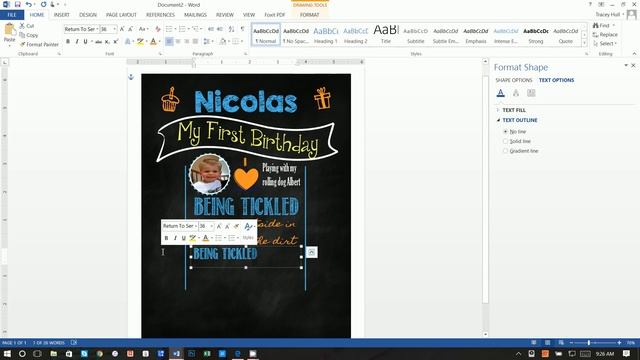Apply Italic from the ribbon Font group
Screen dimensions: 640x360
tap(77, 41)
